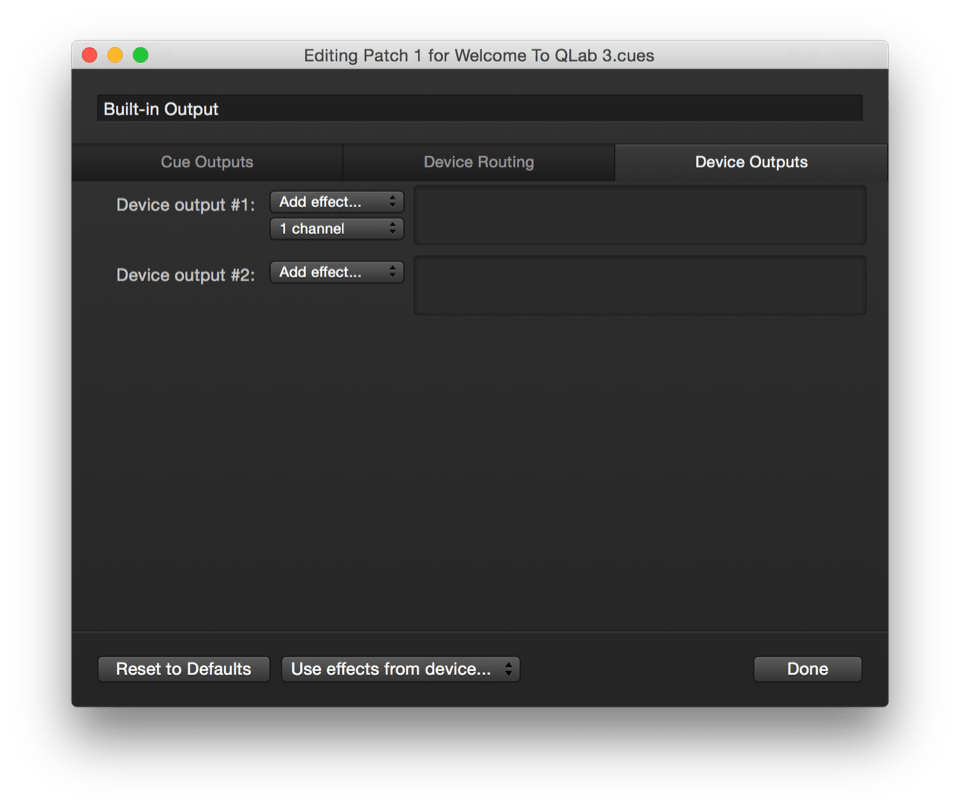This screenshot has width=960, height=809.
Task: Open Add effect menu for Device output #1
Action: pyautogui.click(x=336, y=202)
